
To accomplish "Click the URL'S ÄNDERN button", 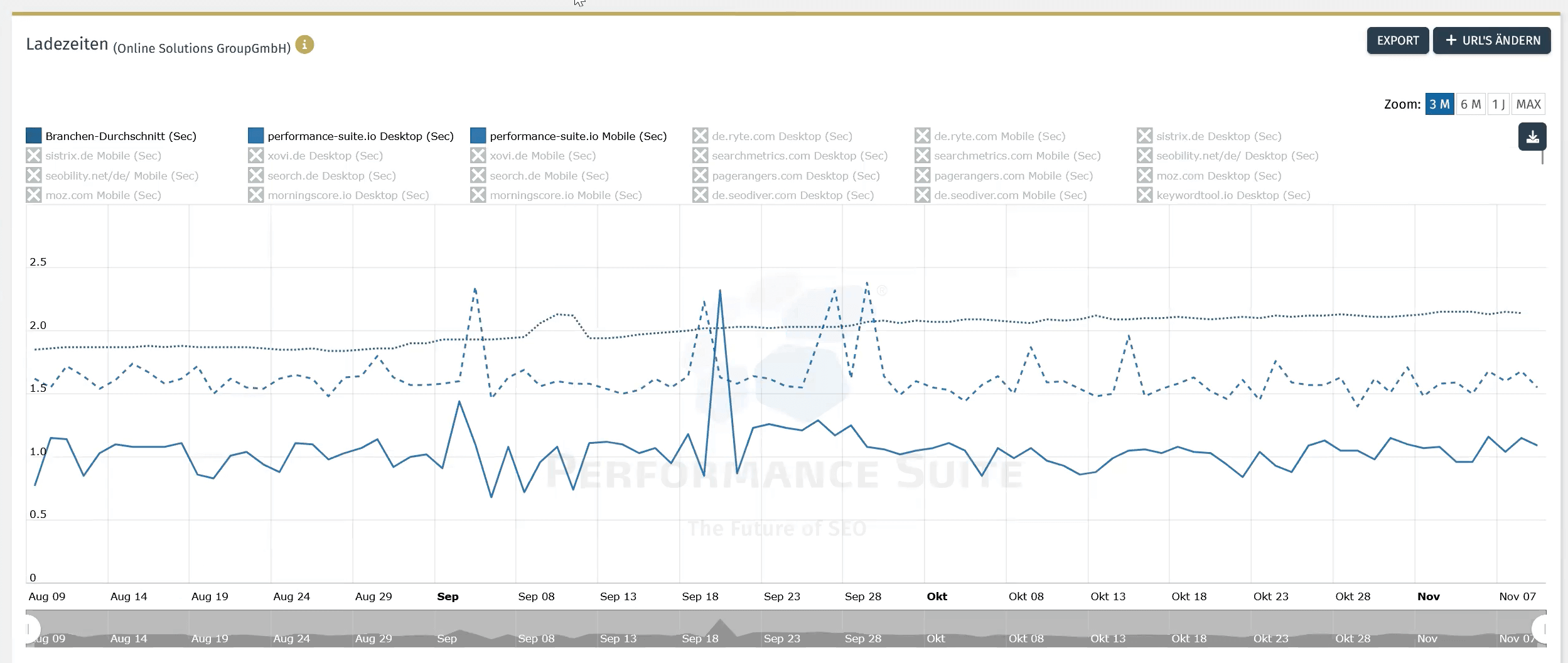I will pos(1492,41).
